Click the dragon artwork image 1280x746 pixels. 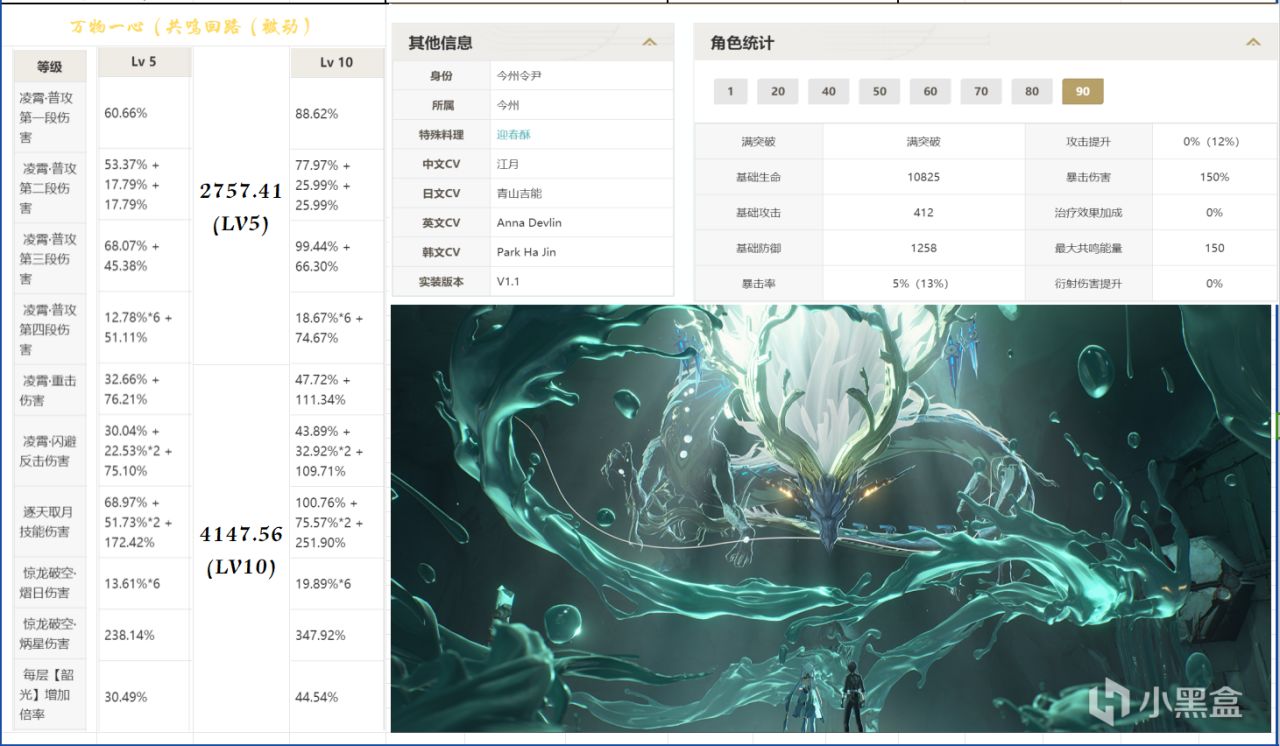pos(831,518)
